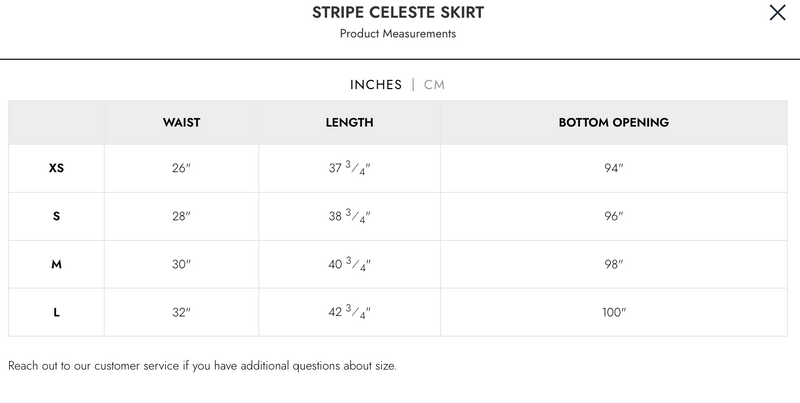This screenshot has width=800, height=403.
Task: Click the LENGTH column header
Action: (x=349, y=123)
